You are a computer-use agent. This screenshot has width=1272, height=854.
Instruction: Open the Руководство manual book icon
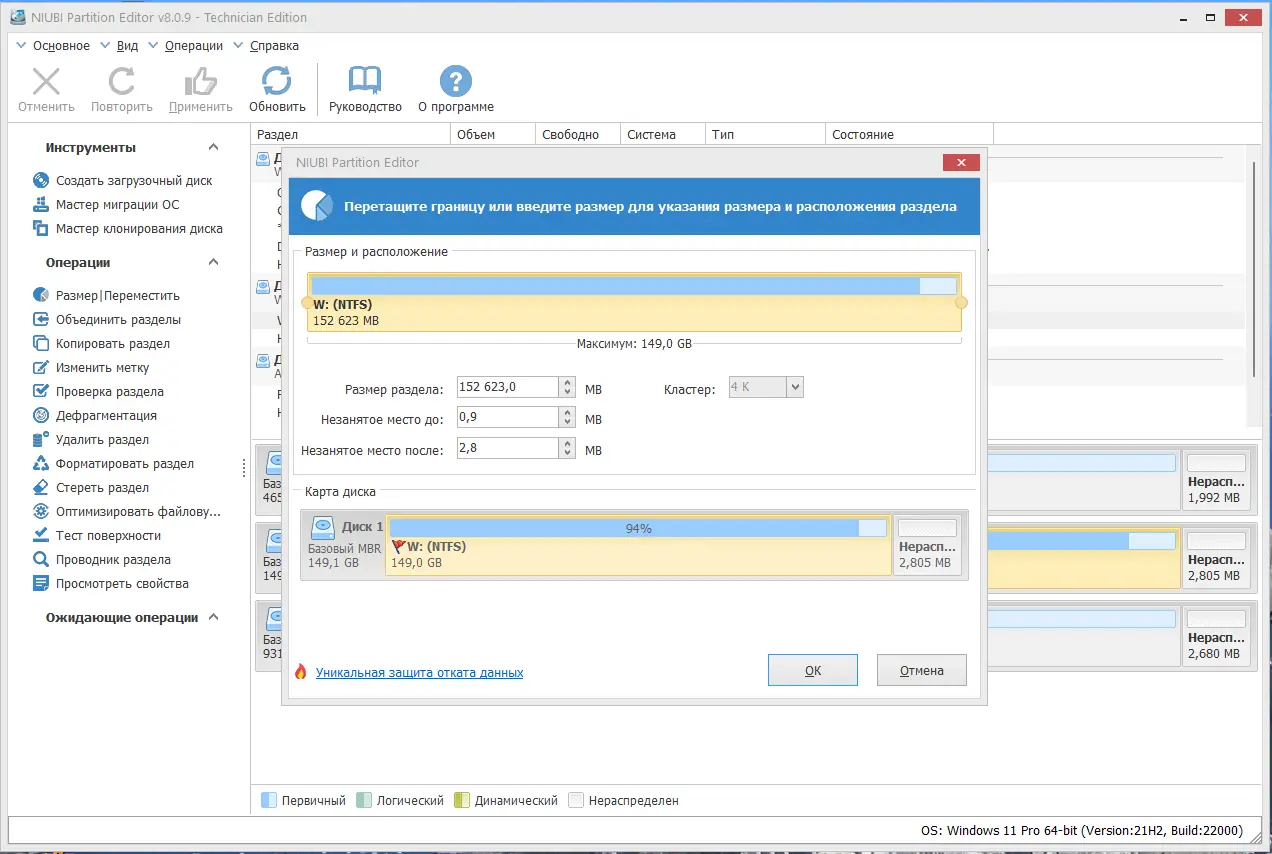(365, 82)
